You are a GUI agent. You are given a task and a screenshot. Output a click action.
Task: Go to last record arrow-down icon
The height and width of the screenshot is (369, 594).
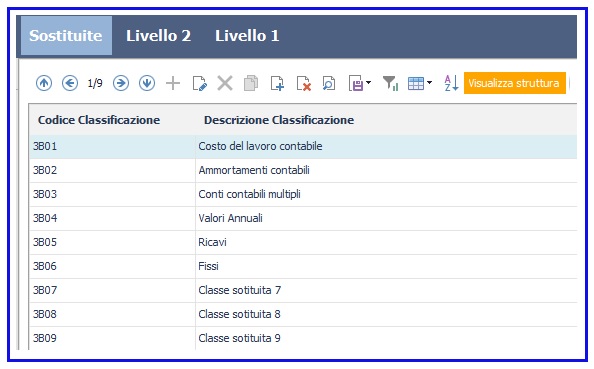[x=147, y=83]
